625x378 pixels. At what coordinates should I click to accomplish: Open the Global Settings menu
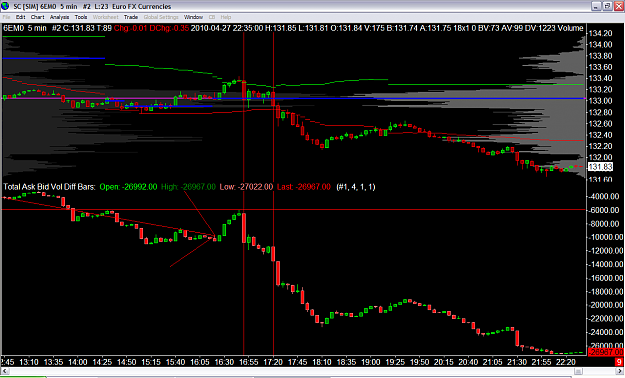(x=161, y=17)
